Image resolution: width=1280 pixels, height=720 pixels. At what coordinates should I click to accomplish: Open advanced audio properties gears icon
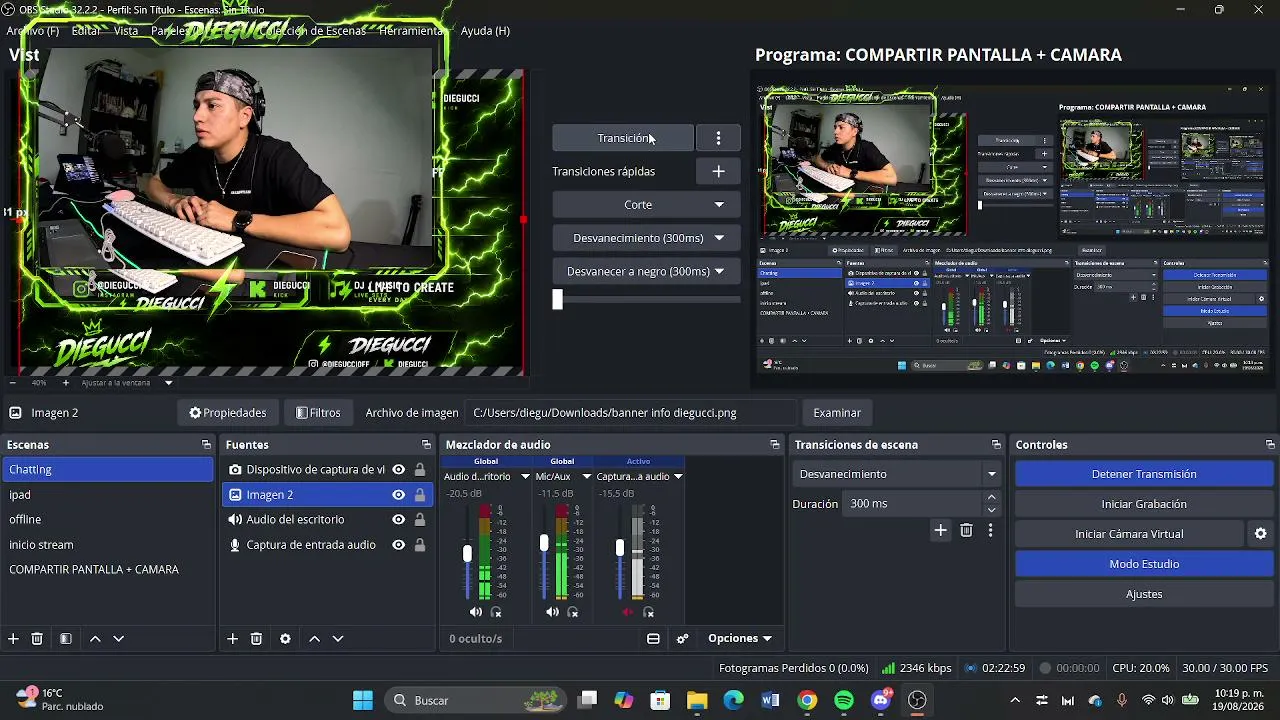click(x=683, y=639)
